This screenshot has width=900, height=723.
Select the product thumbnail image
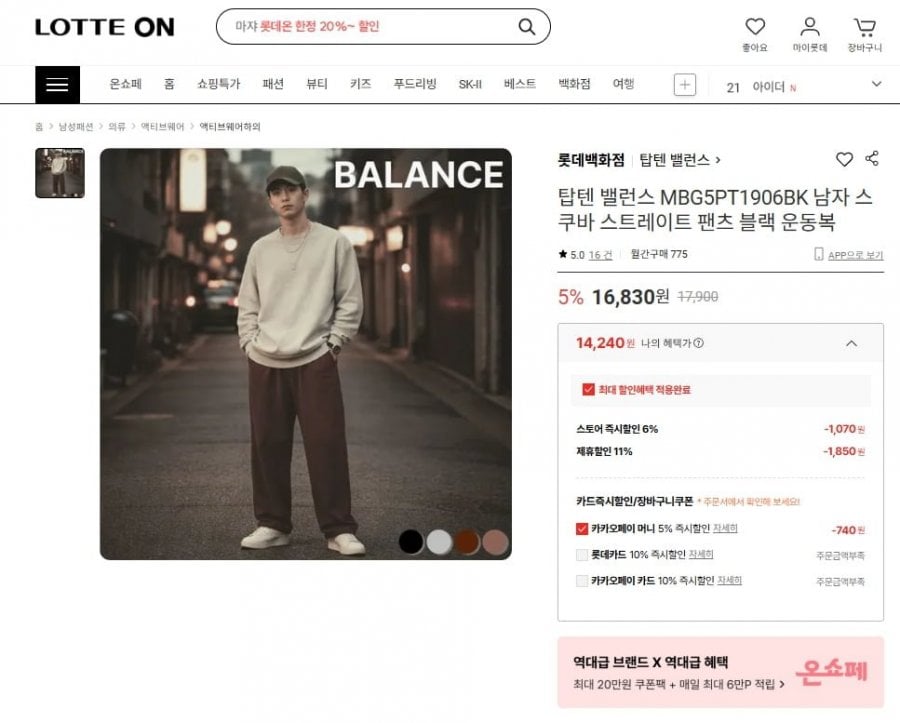point(60,173)
